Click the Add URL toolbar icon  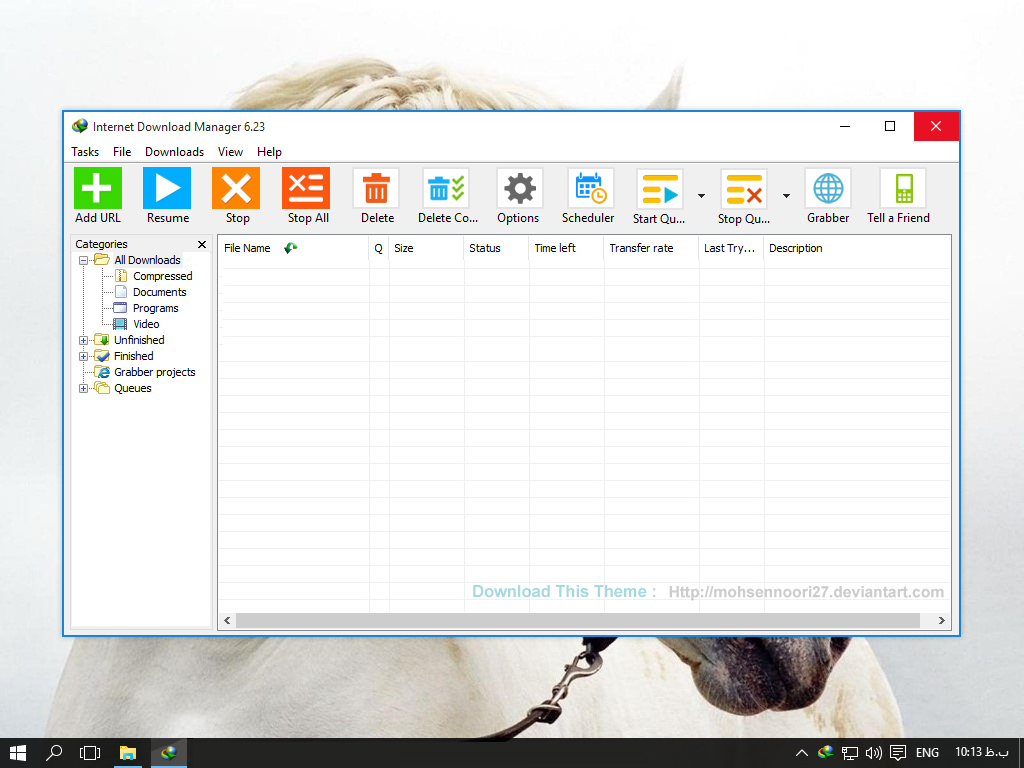[98, 188]
